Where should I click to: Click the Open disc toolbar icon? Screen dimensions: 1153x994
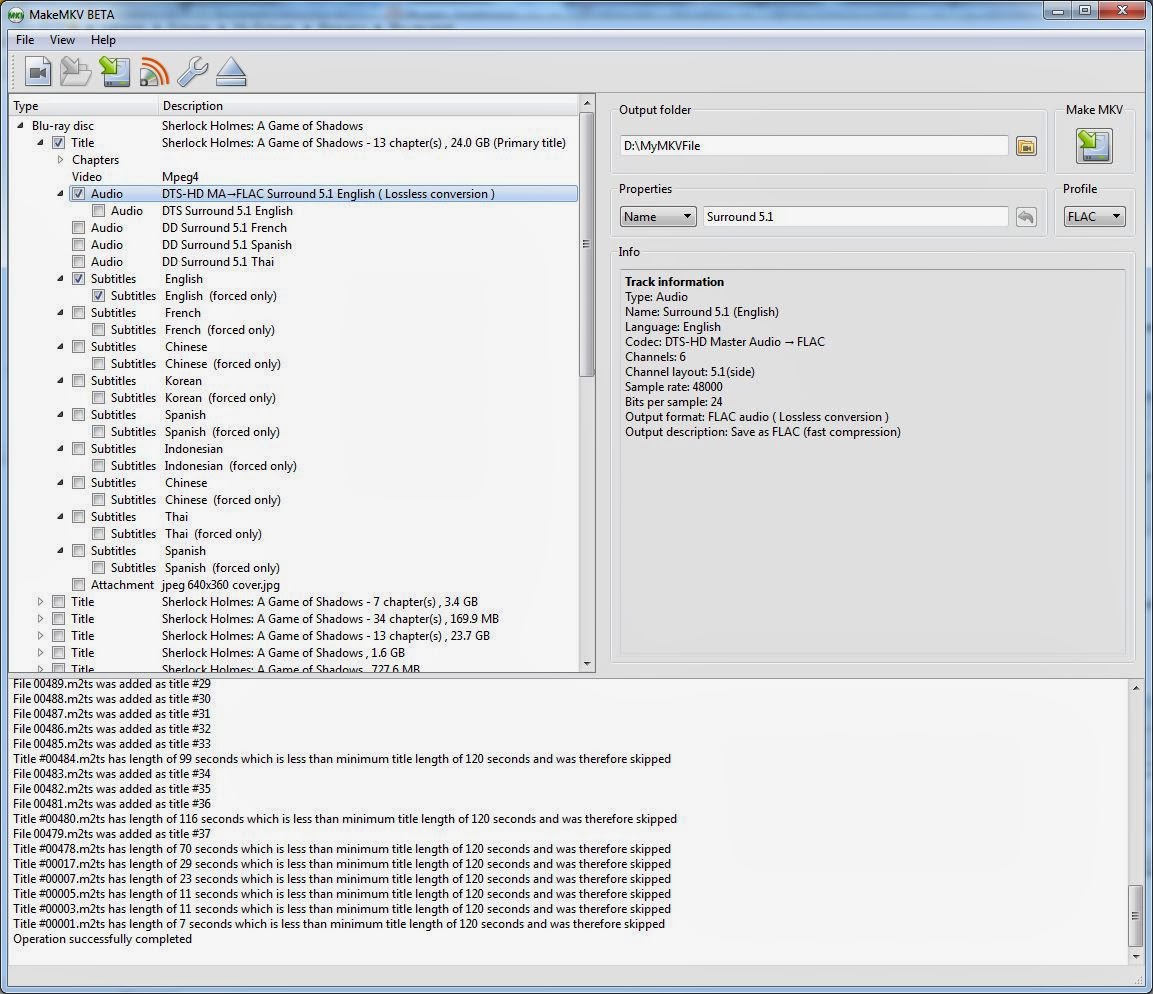76,71
